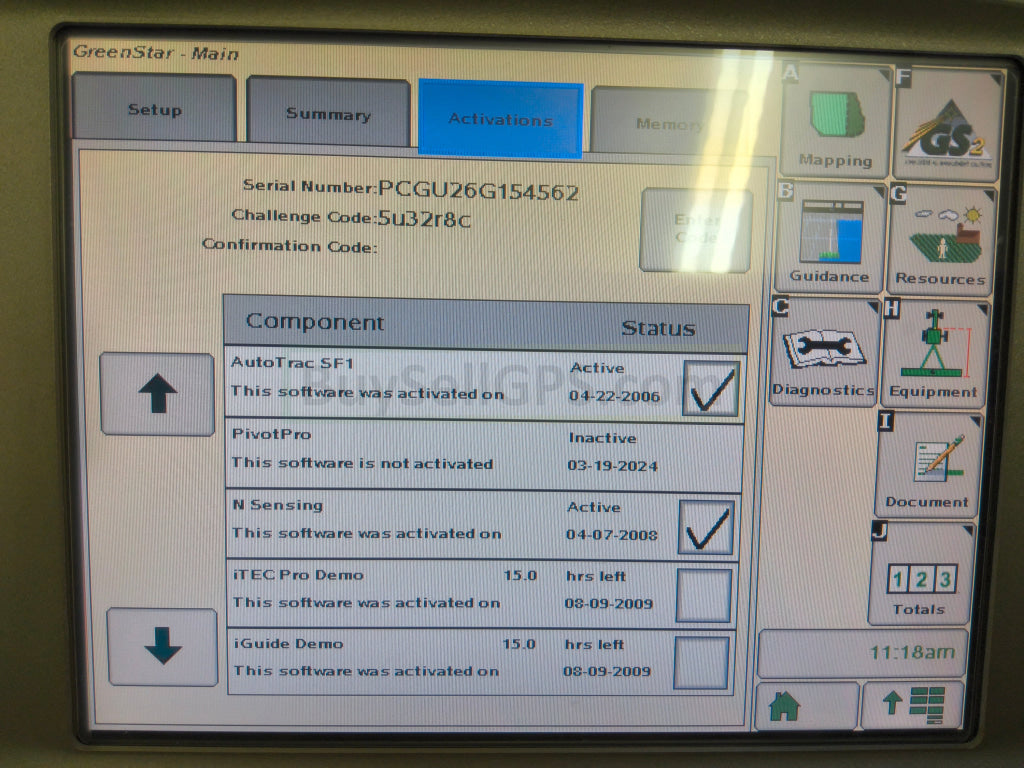Click the N Sensing date 04-07-2008
1024x768 pixels.
pyautogui.click(x=611, y=534)
